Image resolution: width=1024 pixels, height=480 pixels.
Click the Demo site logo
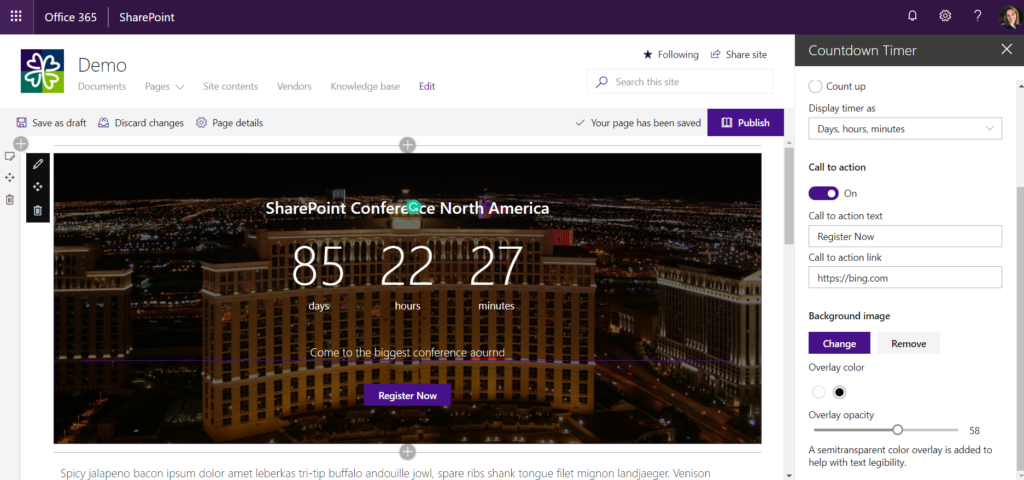tap(42, 71)
